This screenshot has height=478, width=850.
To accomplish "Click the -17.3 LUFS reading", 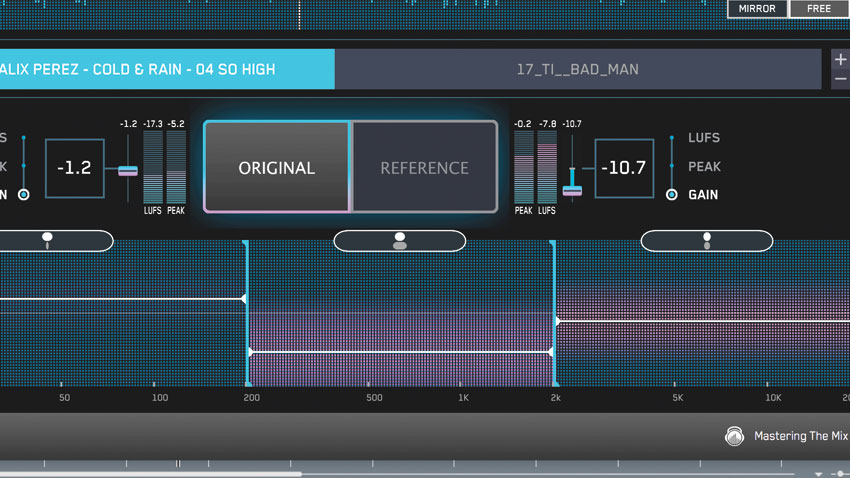I will (153, 124).
